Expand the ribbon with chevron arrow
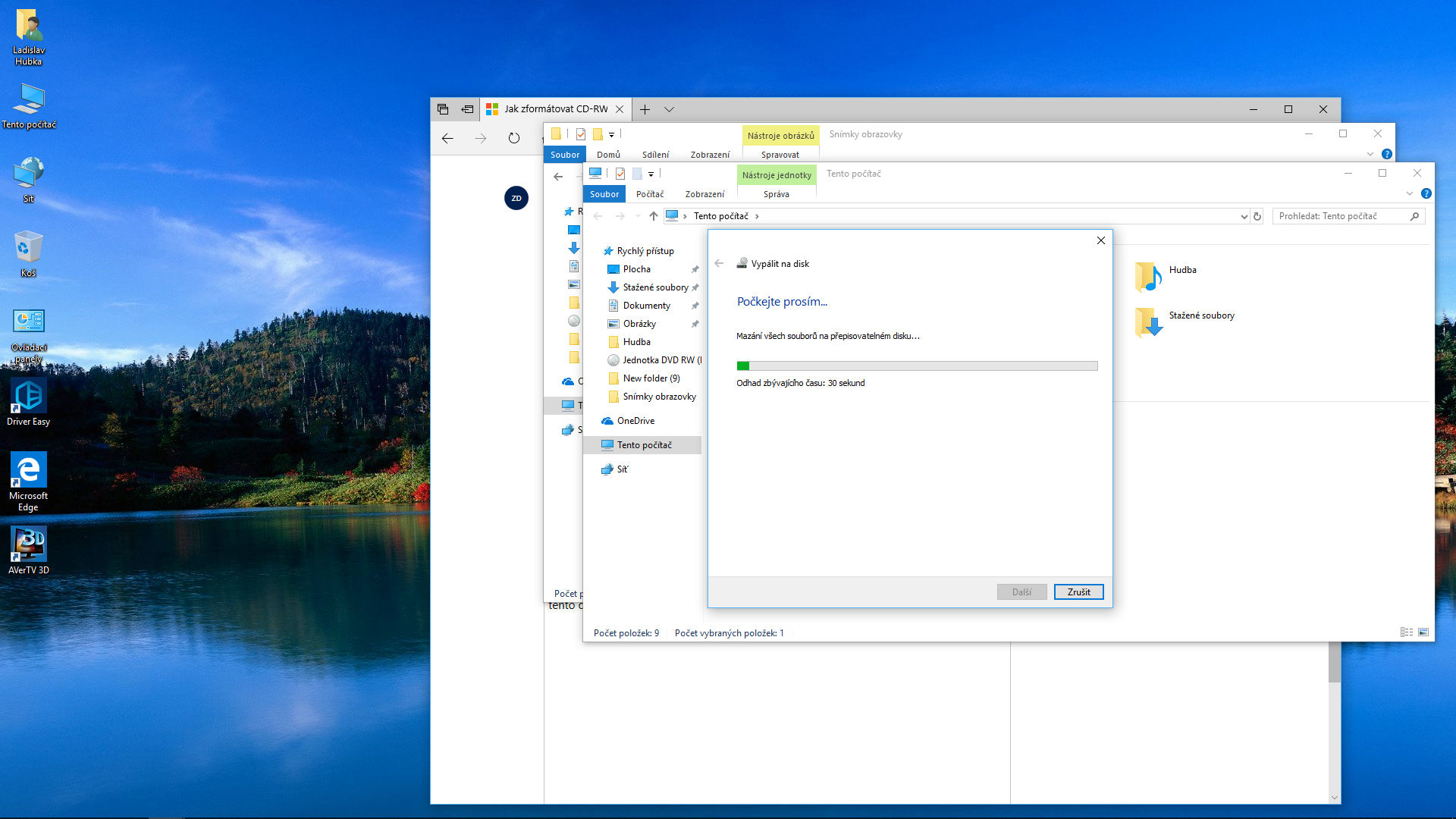This screenshot has width=1456, height=819. tap(1410, 193)
